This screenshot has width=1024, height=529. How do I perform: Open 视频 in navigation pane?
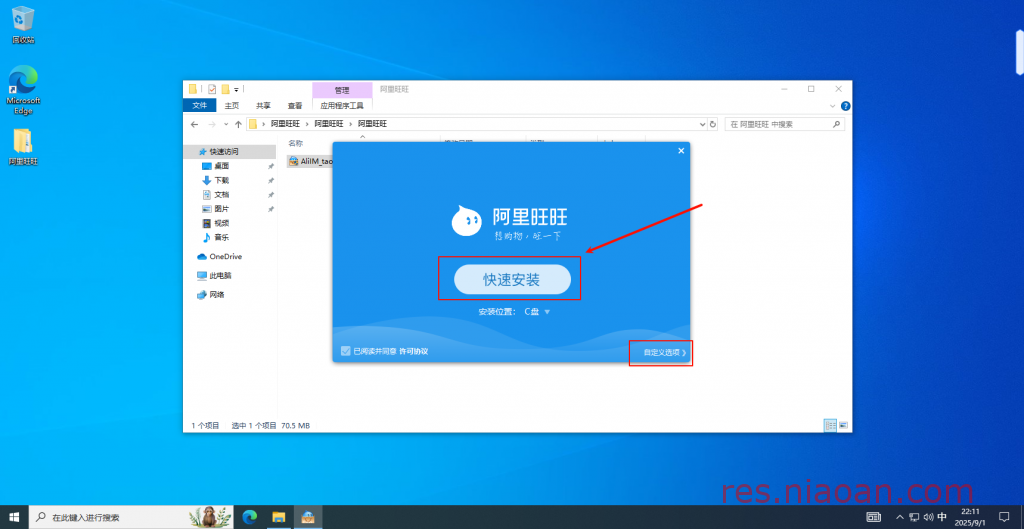coord(221,223)
